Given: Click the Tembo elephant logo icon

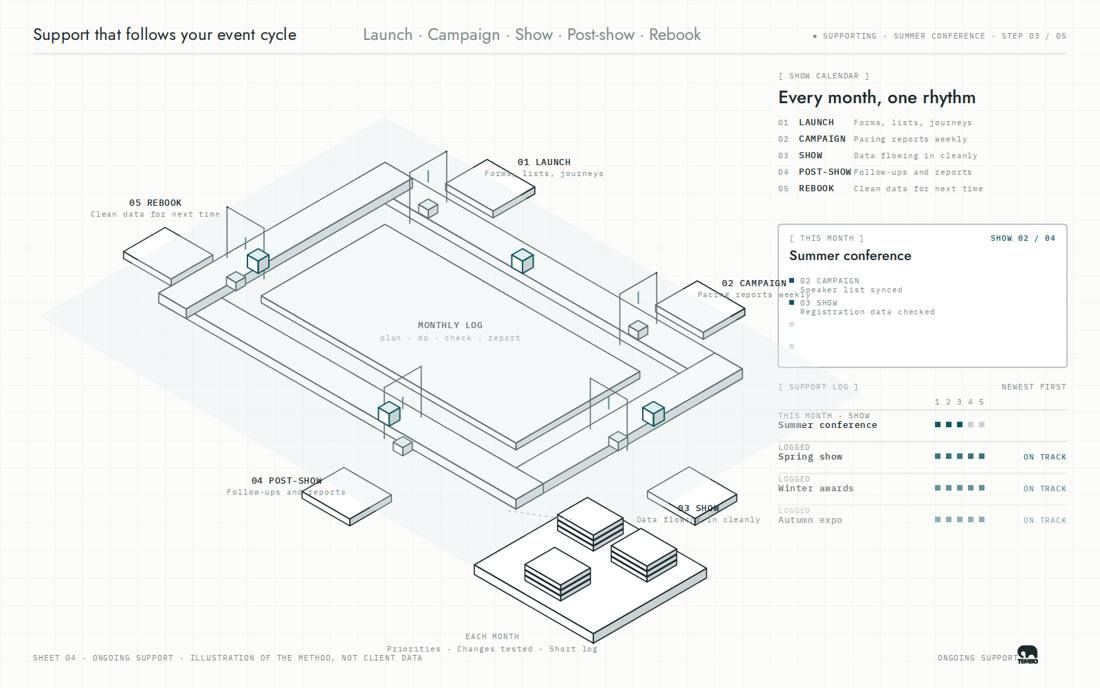Looking at the screenshot, I should (x=1028, y=655).
